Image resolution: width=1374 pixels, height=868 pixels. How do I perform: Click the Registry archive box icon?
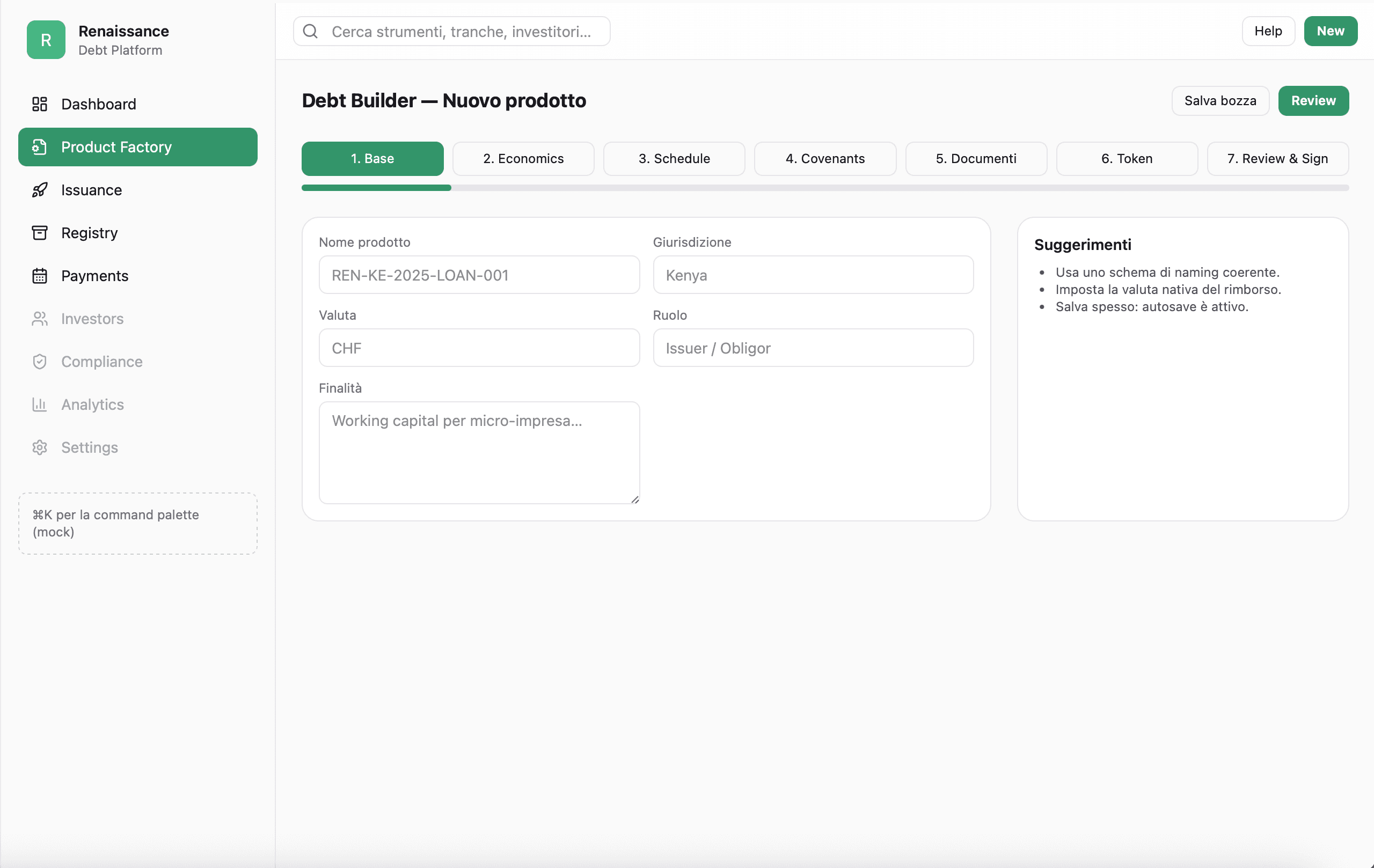39,233
